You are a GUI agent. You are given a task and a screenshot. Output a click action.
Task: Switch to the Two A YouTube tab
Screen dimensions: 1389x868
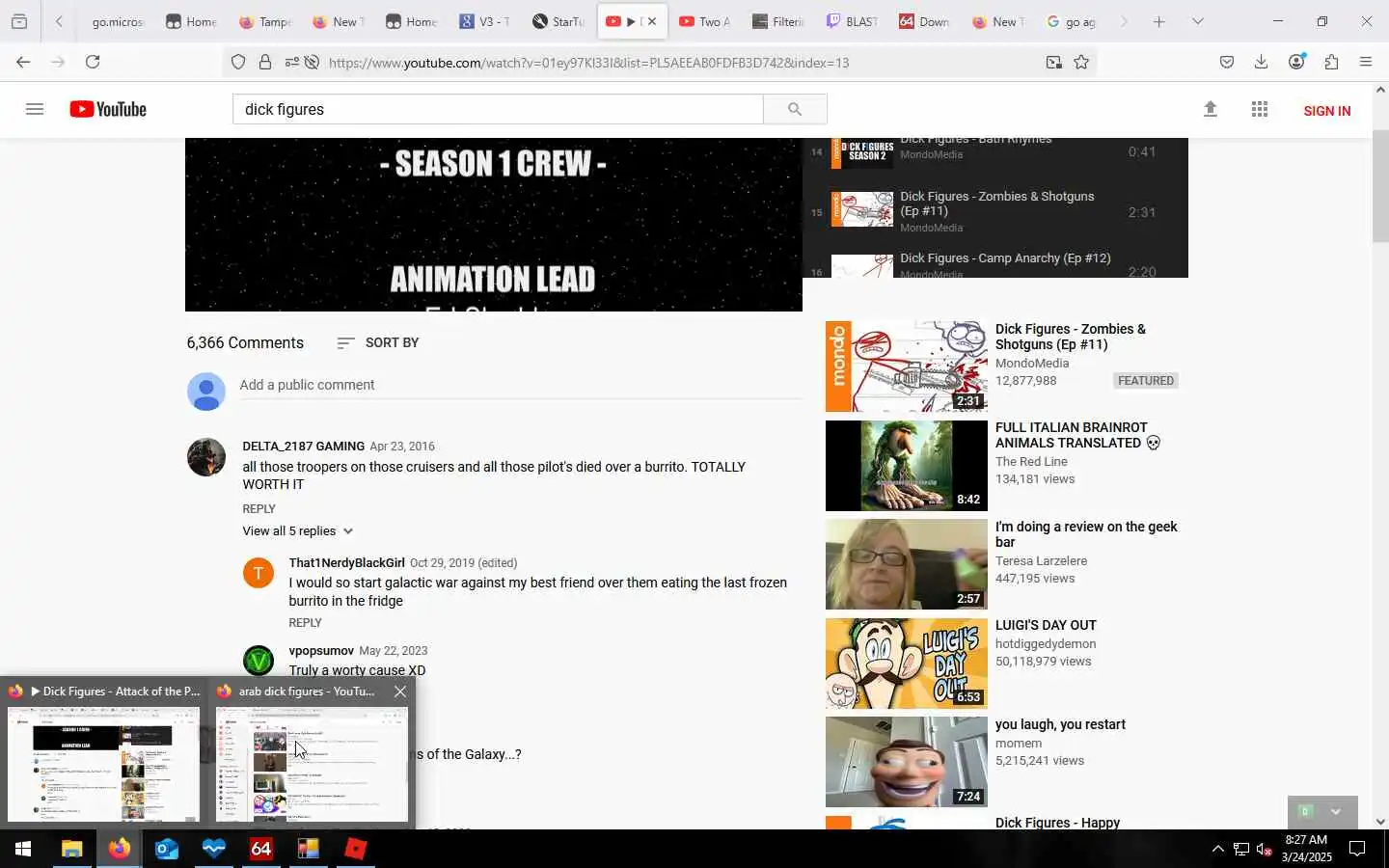click(x=705, y=21)
